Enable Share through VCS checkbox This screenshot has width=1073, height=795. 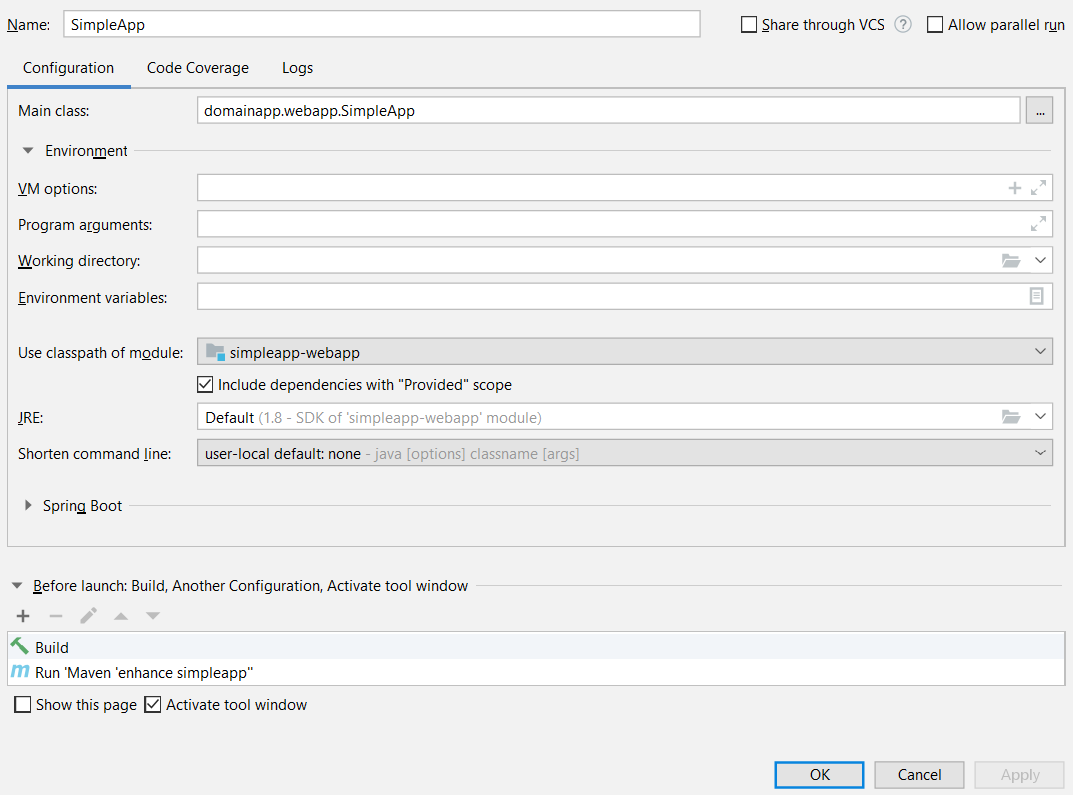click(x=749, y=25)
